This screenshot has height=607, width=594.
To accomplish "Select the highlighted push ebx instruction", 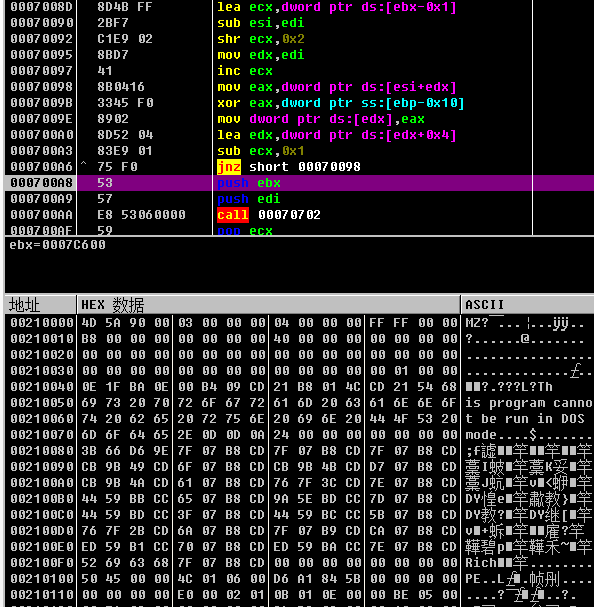I will (249, 183).
